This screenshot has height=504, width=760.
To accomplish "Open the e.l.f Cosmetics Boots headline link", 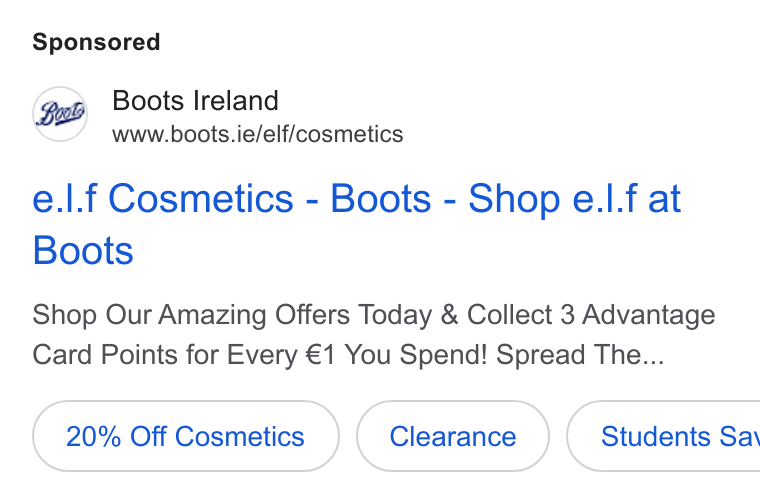I will (357, 224).
